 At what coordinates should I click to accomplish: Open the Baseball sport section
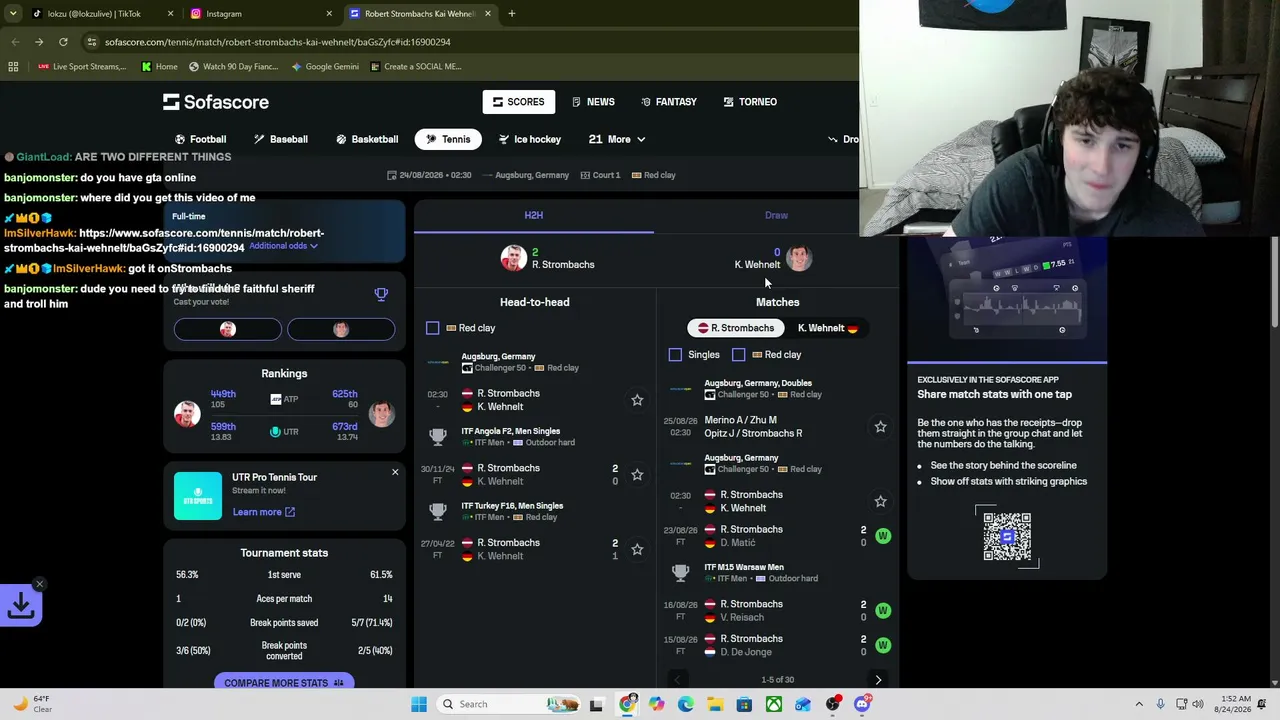pos(280,139)
